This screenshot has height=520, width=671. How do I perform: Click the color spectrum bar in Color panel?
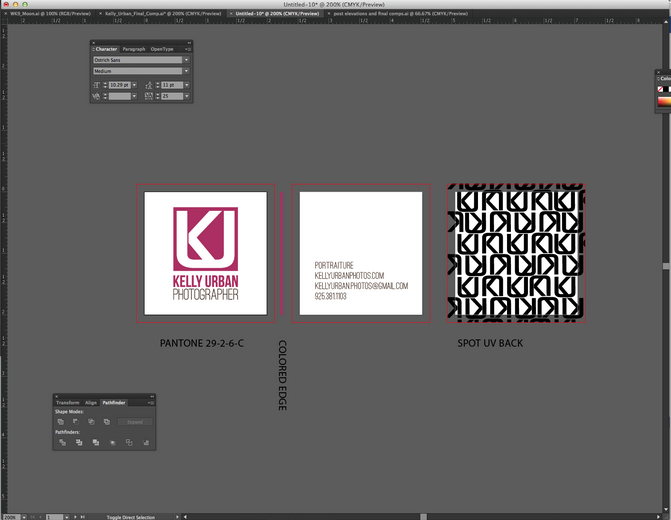(x=664, y=102)
